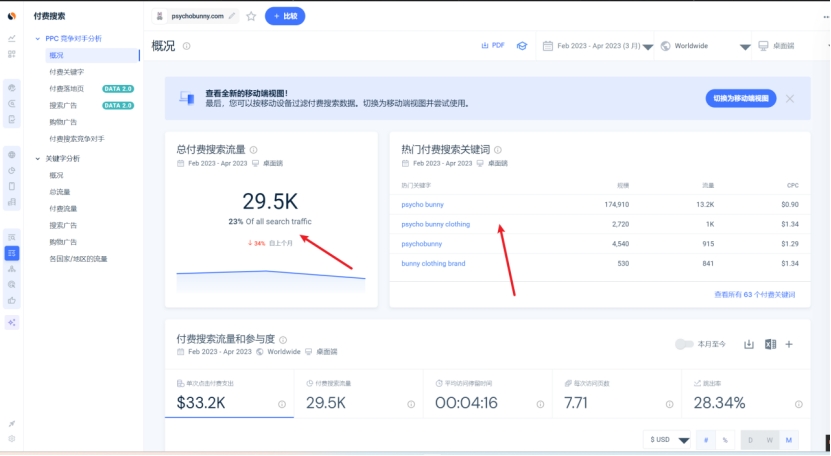The height and width of the screenshot is (456, 831).
Task: Click the star icon to favorite psychobunny.com
Action: (x=251, y=16)
